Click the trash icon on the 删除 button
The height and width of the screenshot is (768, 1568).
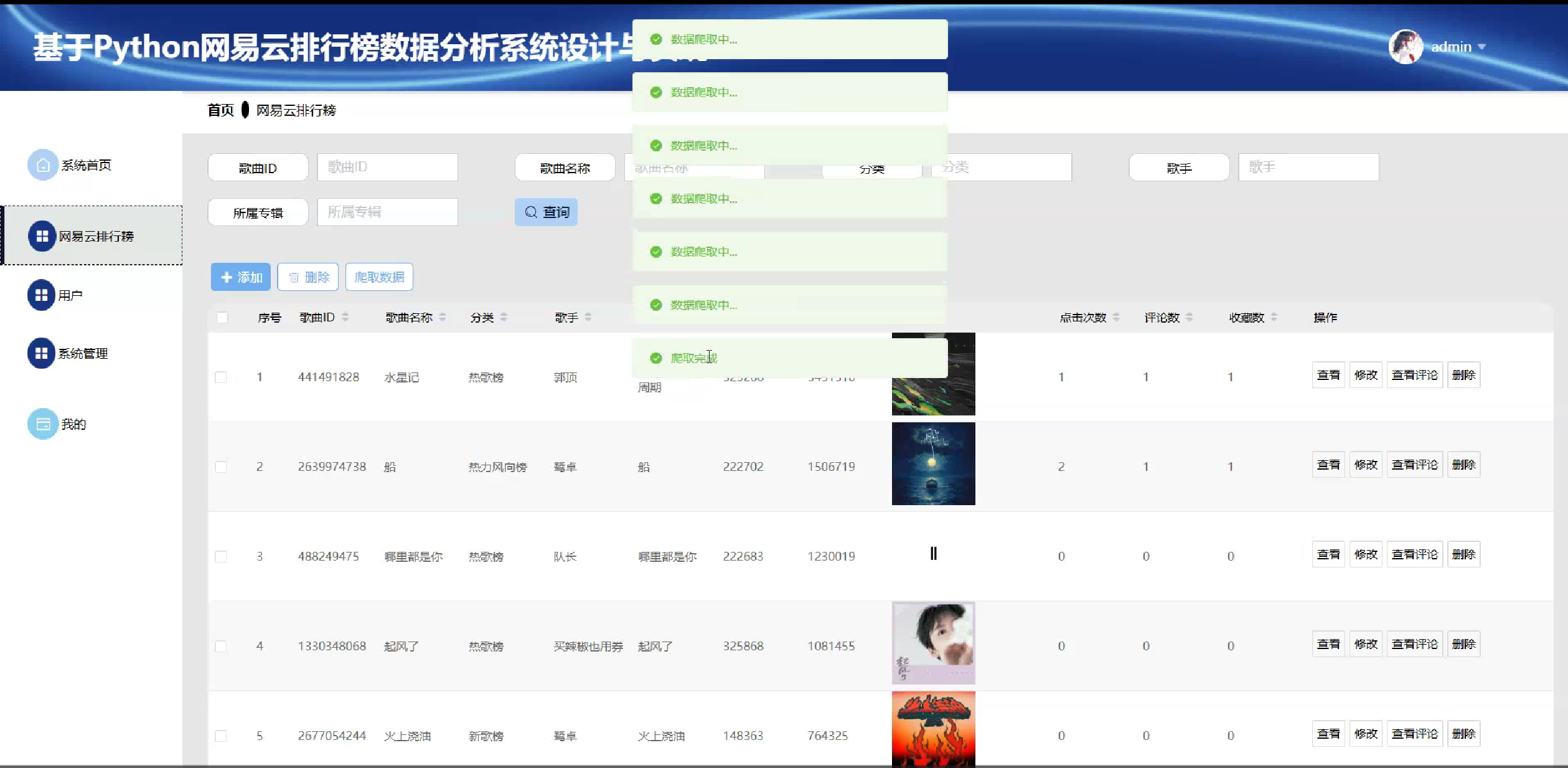pyautogui.click(x=294, y=277)
